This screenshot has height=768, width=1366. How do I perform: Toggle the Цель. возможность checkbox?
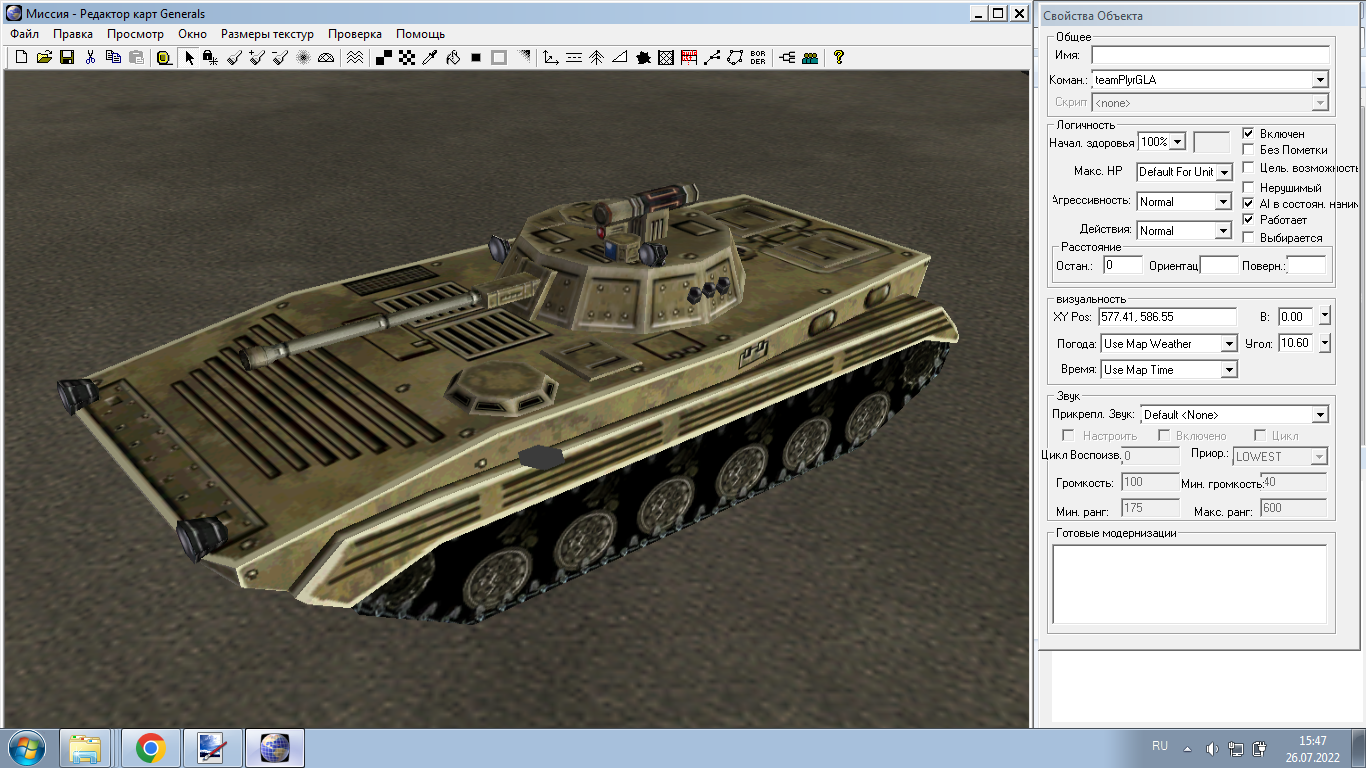click(1248, 168)
